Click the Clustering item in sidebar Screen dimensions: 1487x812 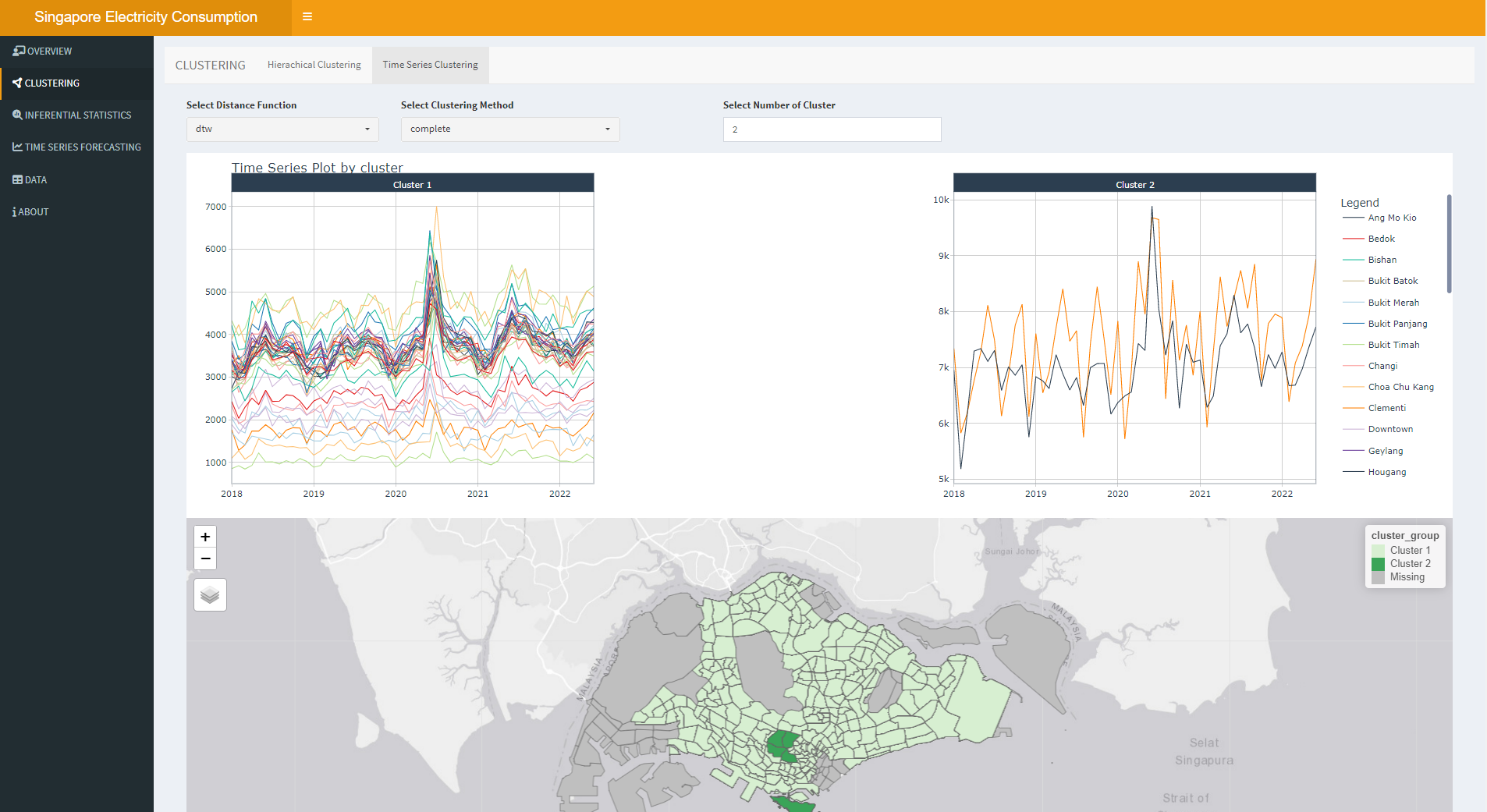(51, 83)
